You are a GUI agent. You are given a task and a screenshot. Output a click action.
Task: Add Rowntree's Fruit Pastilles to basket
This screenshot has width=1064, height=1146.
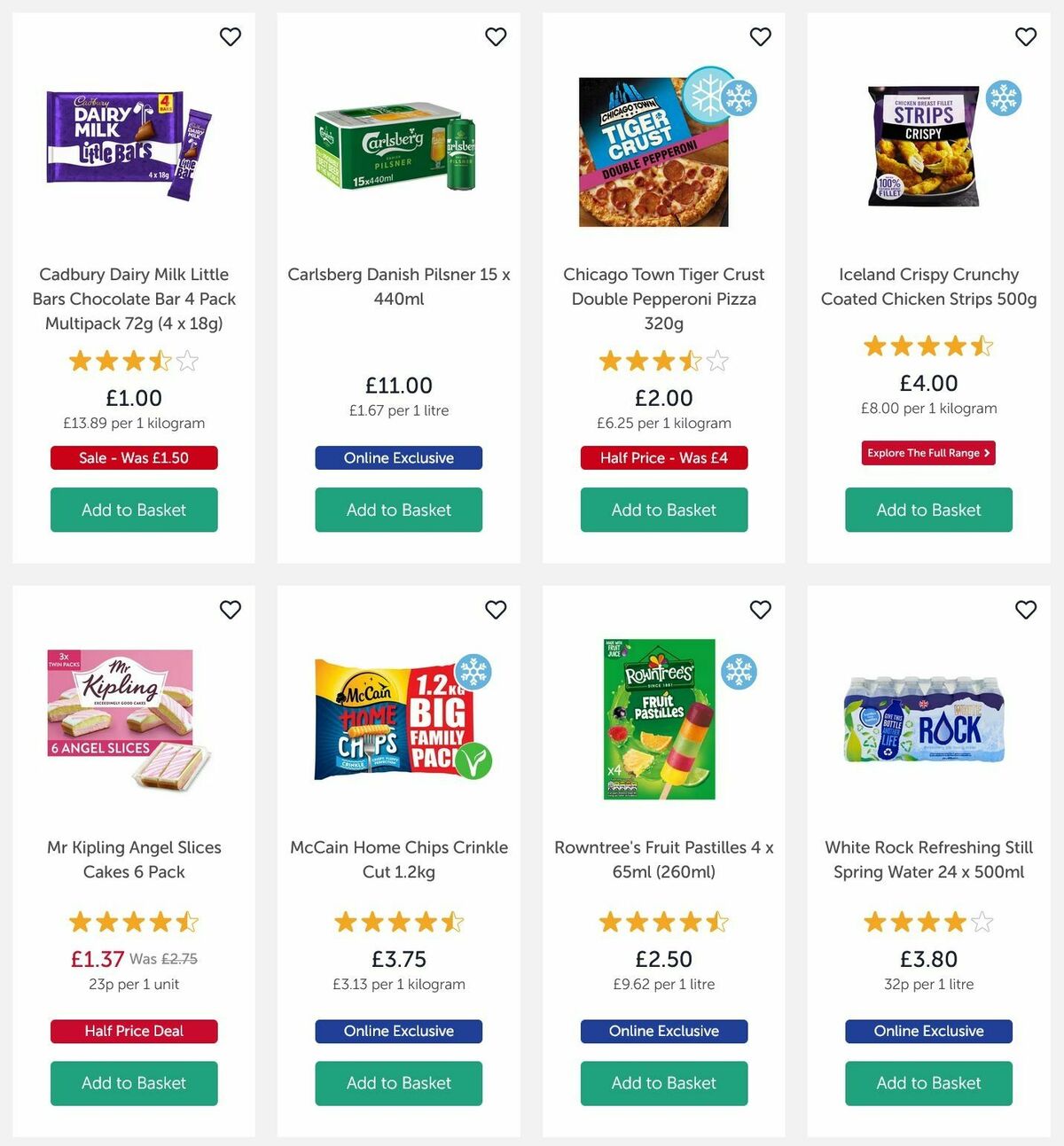click(663, 1083)
